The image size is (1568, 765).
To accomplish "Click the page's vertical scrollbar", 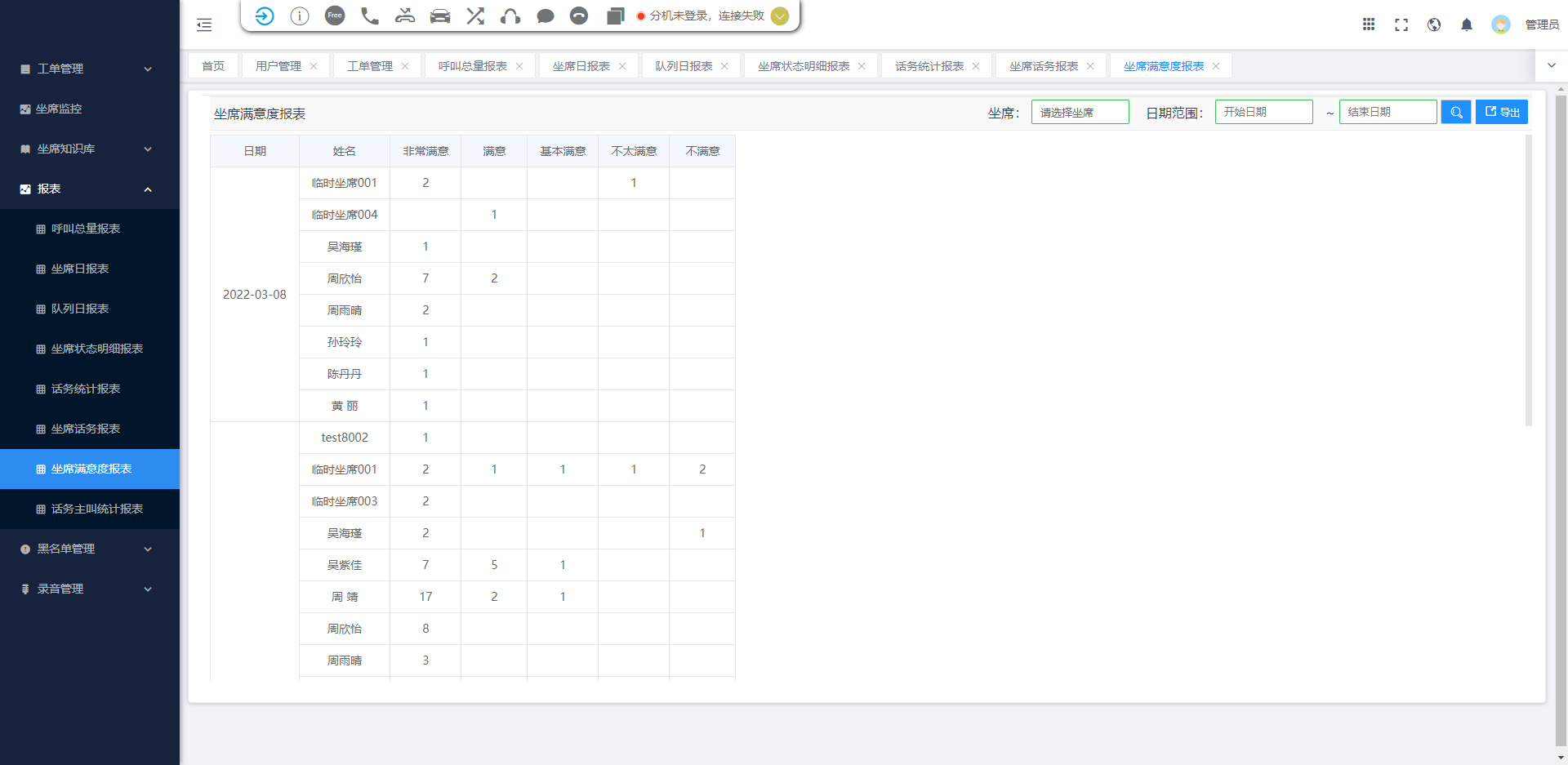I will 1561,420.
